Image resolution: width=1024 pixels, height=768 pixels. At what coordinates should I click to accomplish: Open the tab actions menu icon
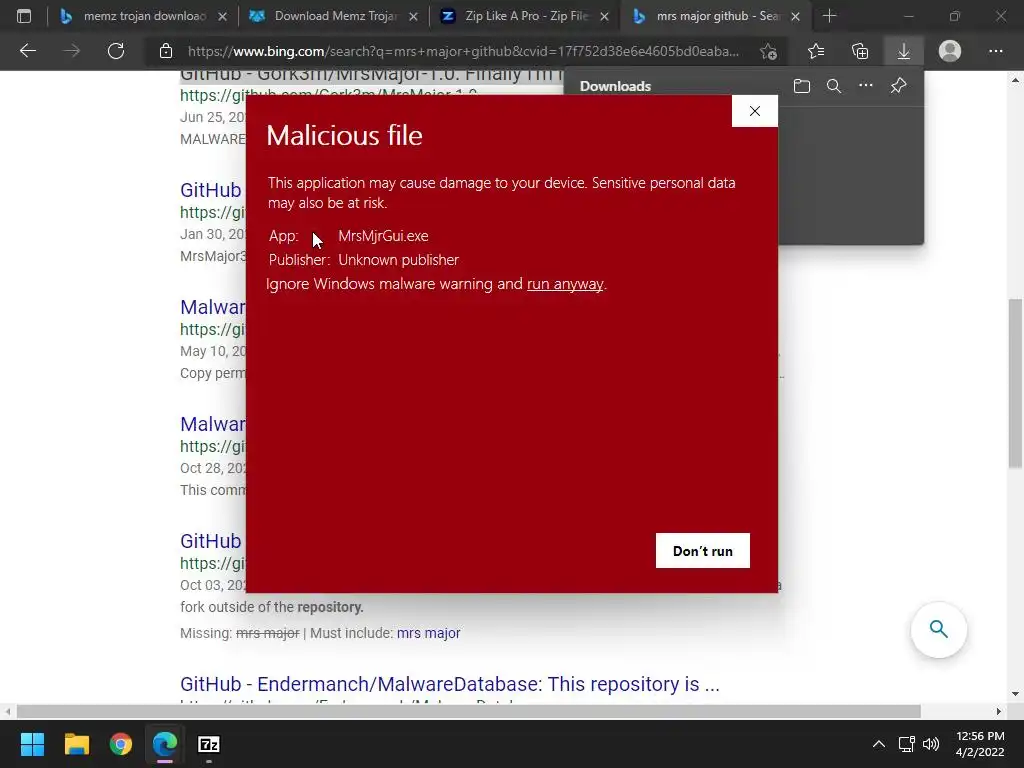[24, 16]
